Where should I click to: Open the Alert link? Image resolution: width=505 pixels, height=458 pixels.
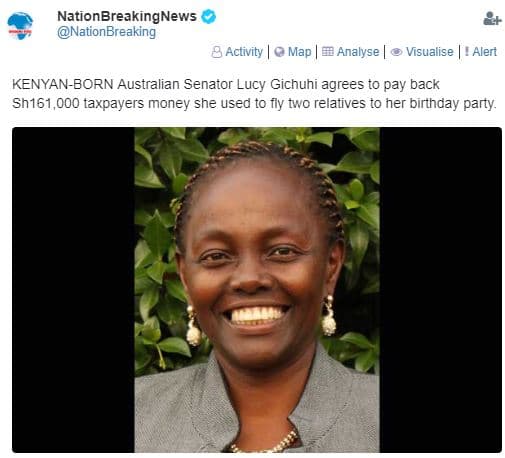click(484, 52)
